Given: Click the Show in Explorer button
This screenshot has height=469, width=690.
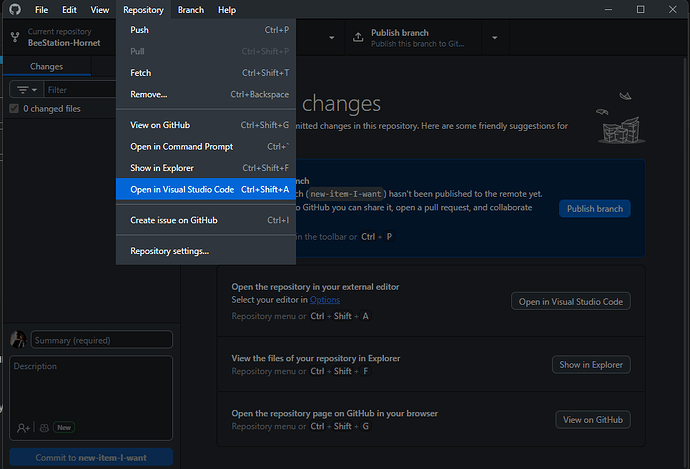Looking at the screenshot, I should [x=591, y=365].
